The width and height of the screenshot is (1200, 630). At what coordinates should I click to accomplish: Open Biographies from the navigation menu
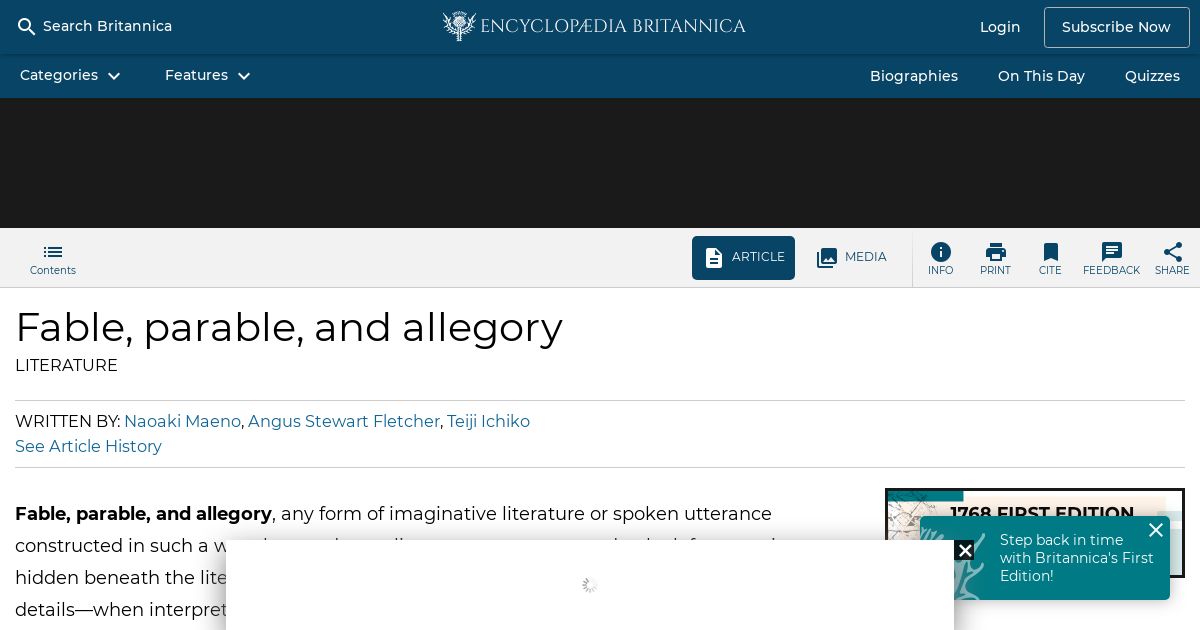(x=914, y=76)
